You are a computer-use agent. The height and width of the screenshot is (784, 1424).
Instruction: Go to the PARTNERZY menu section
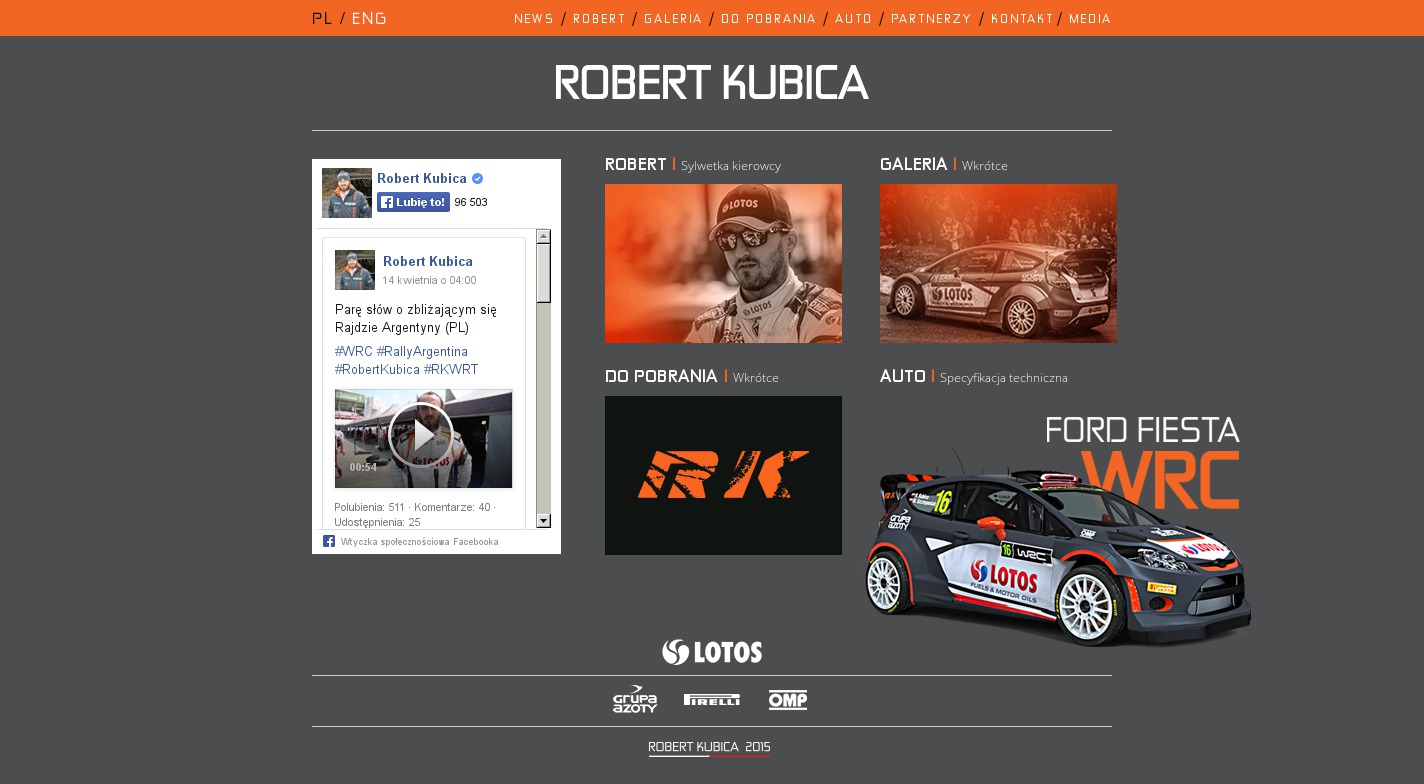point(931,19)
